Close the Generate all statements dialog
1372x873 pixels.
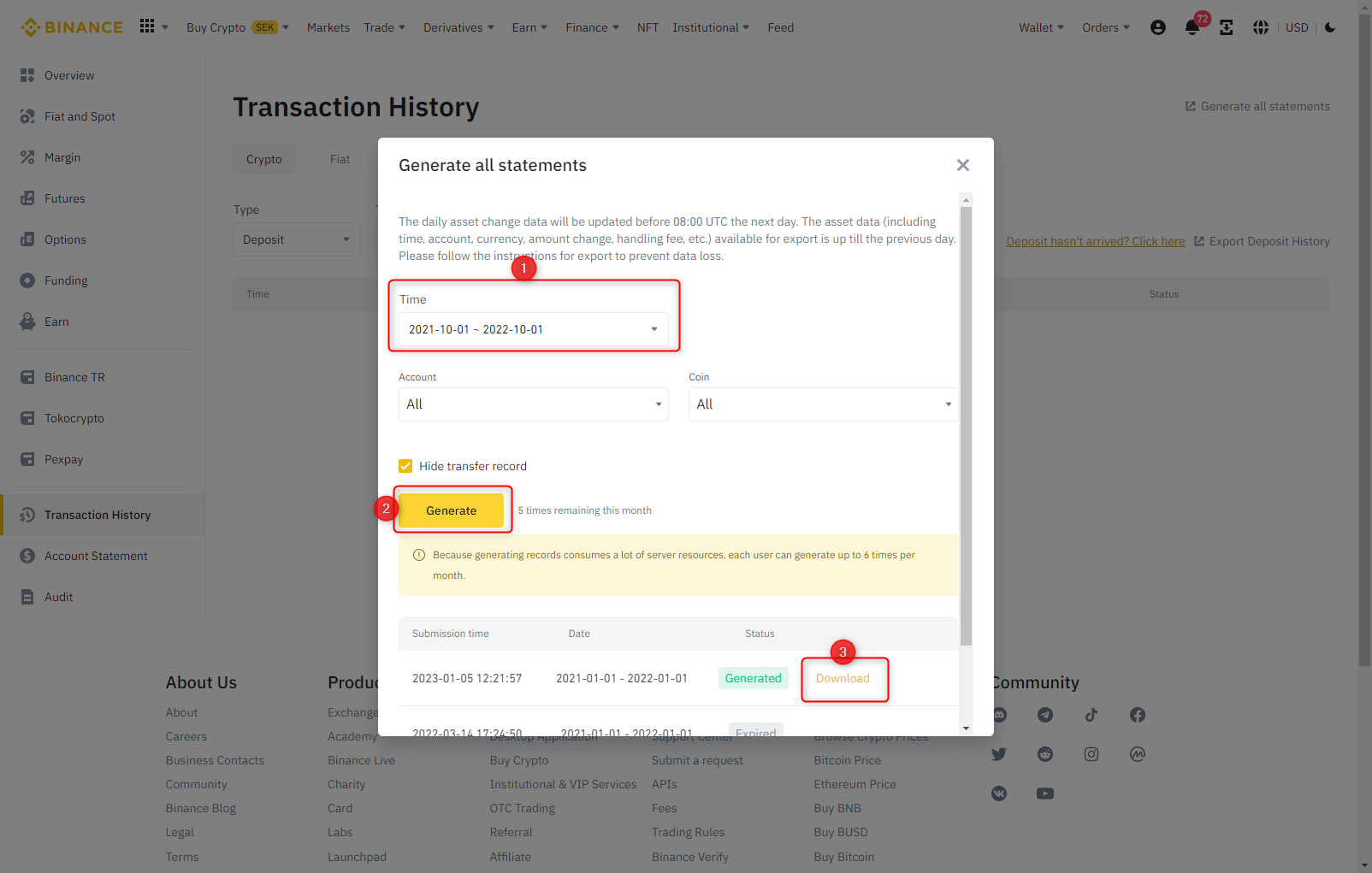pyautogui.click(x=963, y=165)
